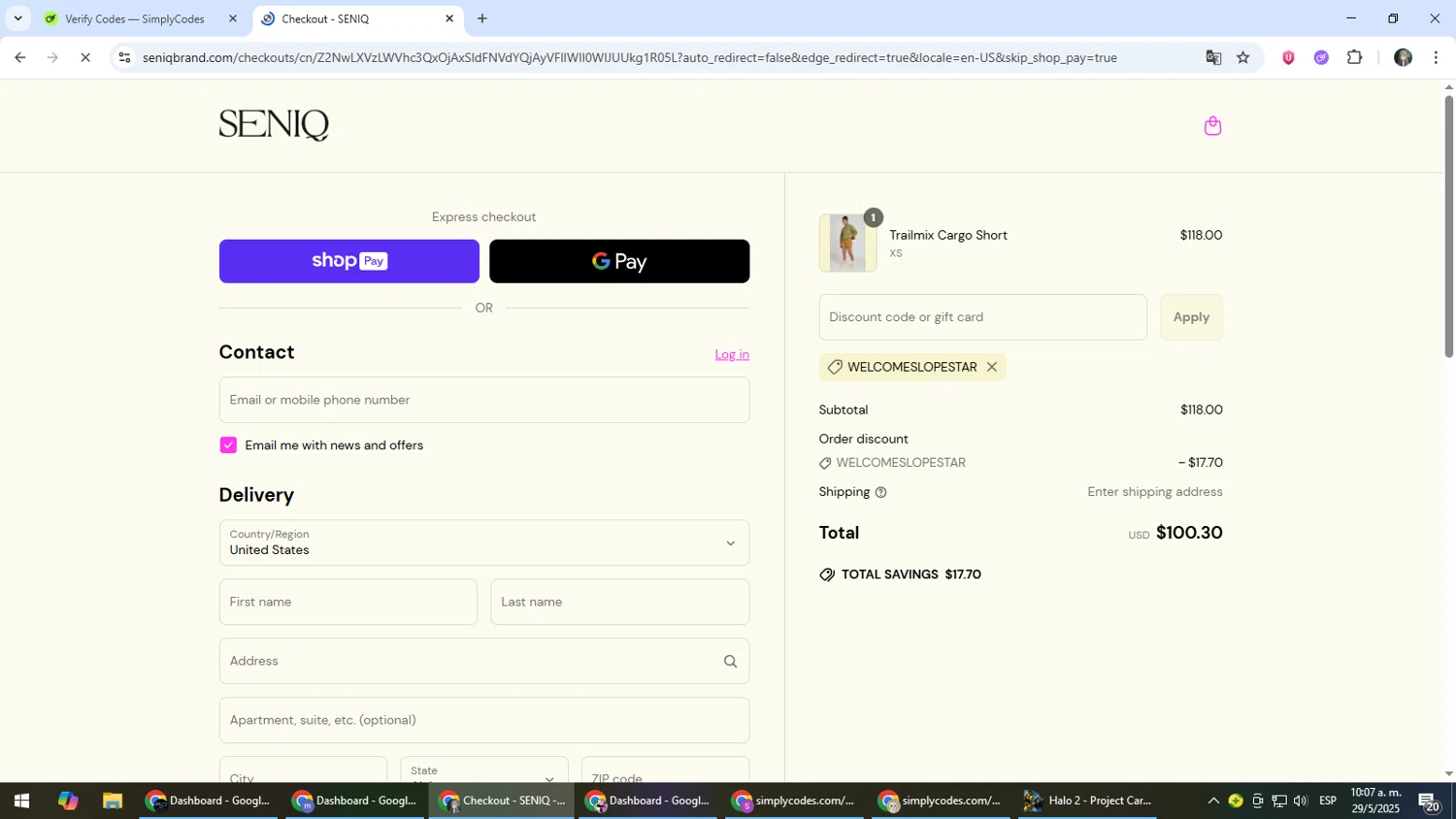
Task: Open the Chrome profile avatar
Action: [x=1403, y=57]
